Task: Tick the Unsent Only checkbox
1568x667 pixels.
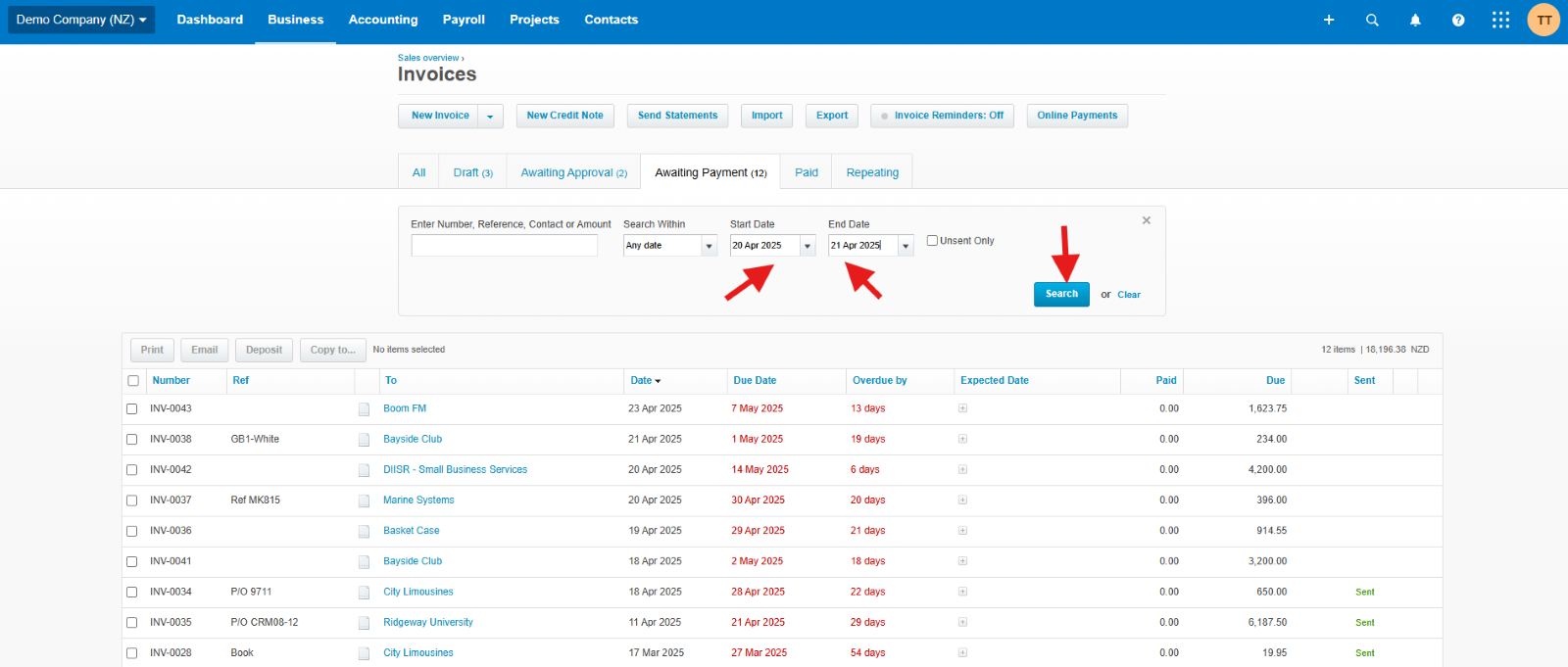Action: pyautogui.click(x=932, y=240)
